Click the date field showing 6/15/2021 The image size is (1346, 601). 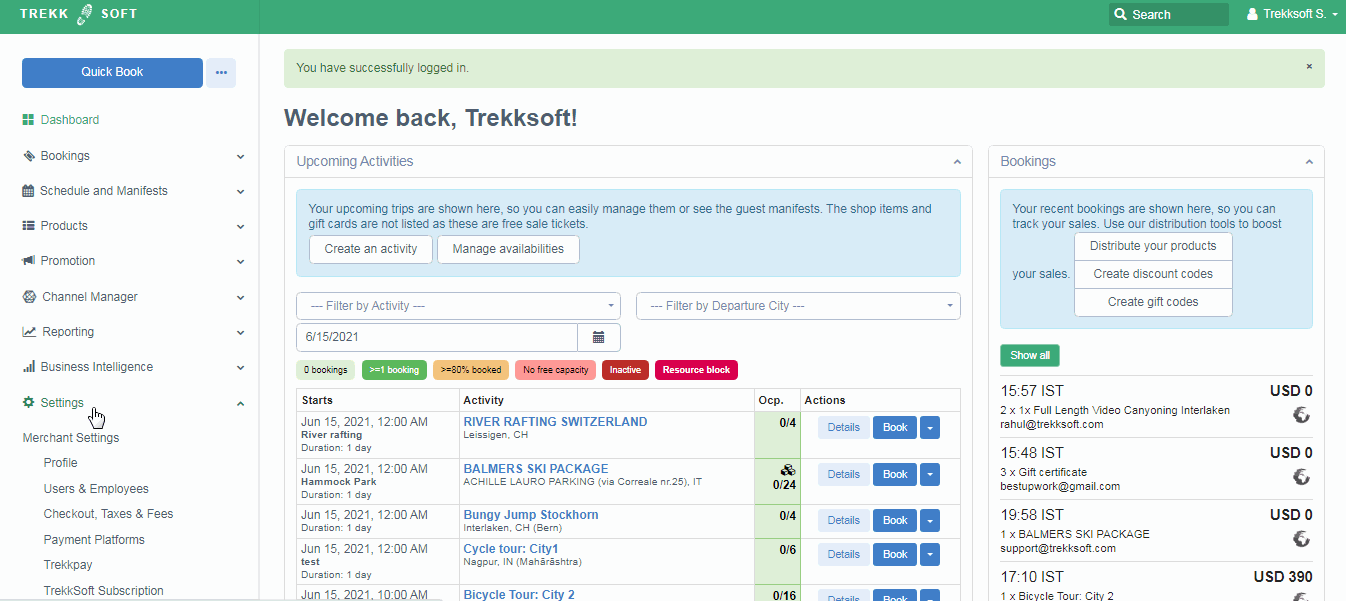coord(436,337)
